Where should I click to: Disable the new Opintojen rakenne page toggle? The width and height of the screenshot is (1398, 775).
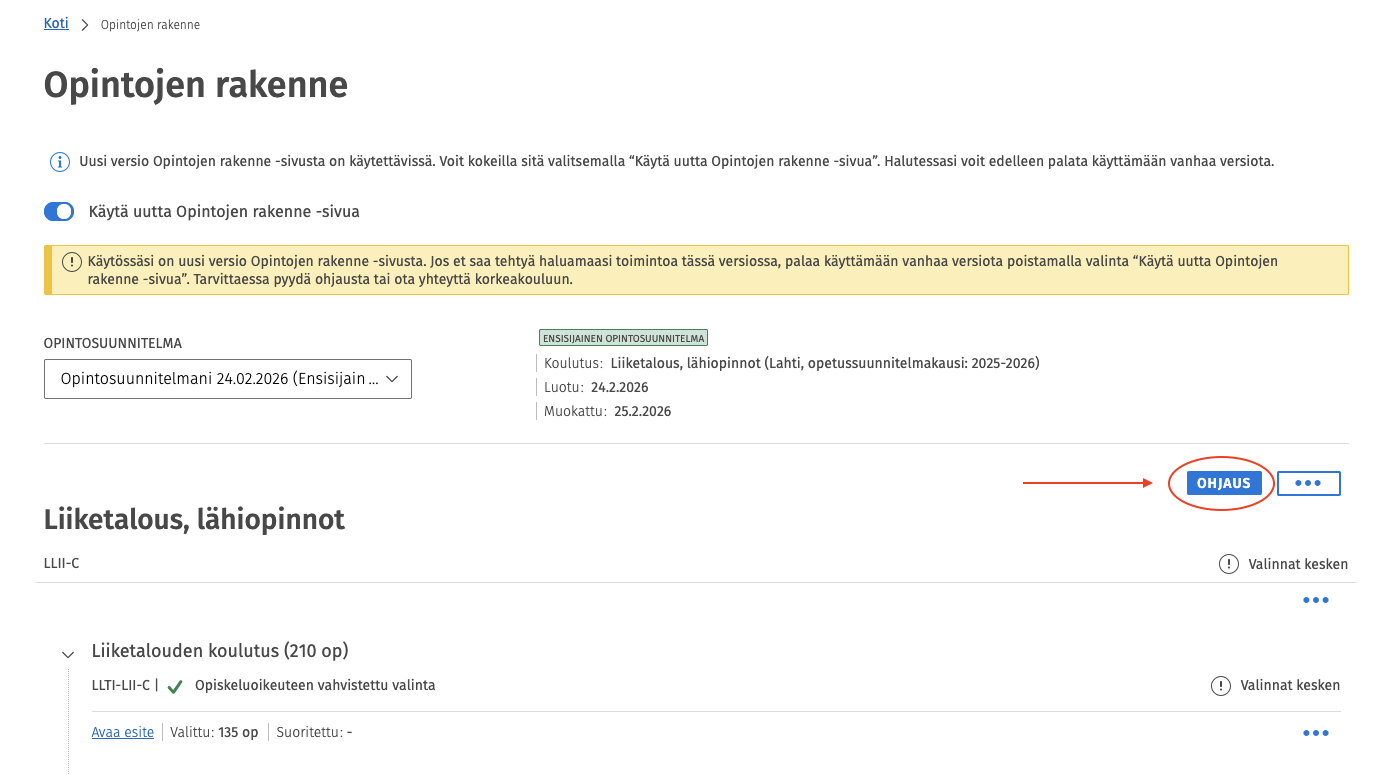pyautogui.click(x=59, y=212)
